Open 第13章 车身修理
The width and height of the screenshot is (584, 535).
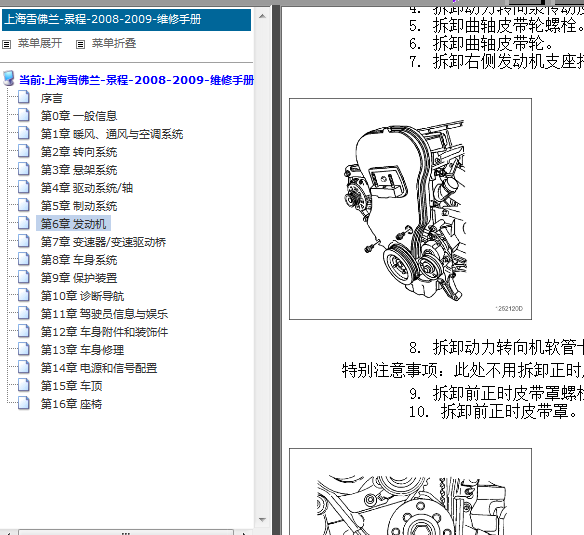click(82, 350)
